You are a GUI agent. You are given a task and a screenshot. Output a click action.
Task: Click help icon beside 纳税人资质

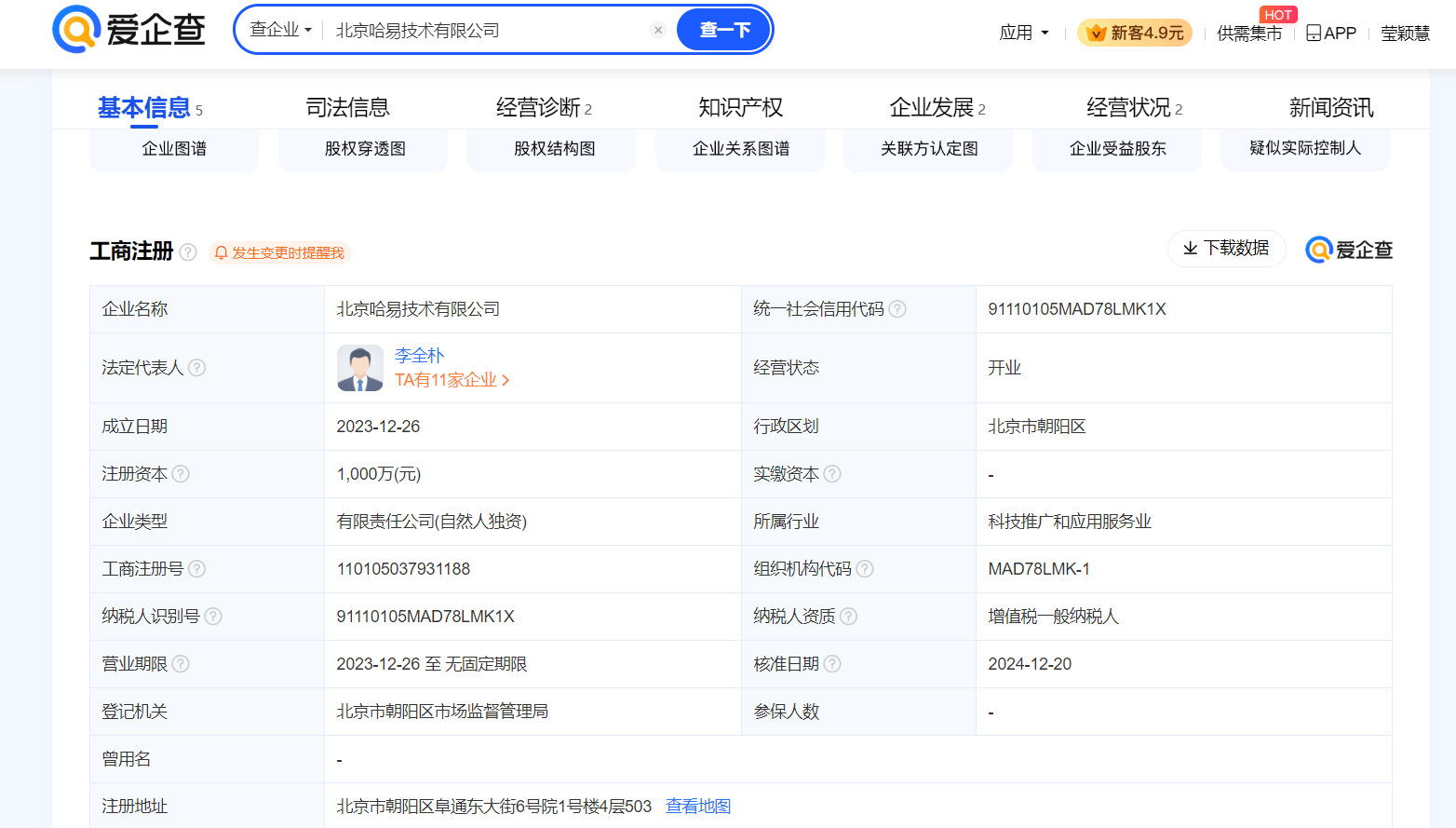(x=848, y=617)
